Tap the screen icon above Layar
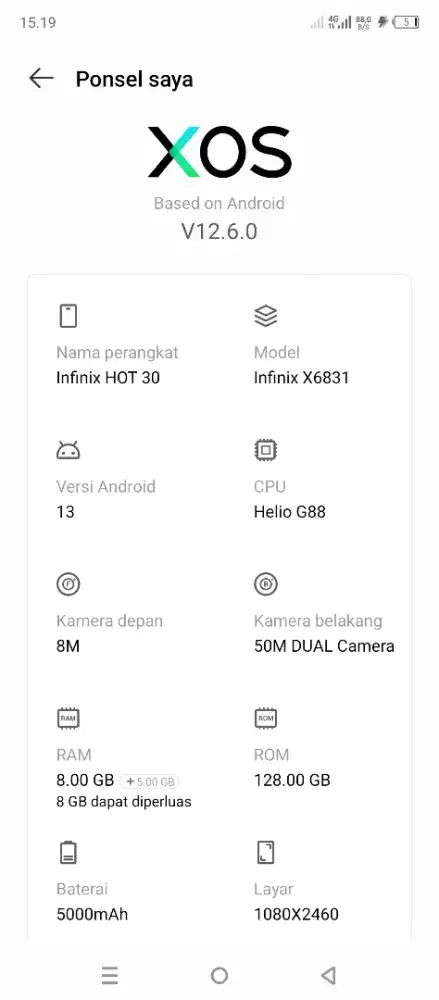The width and height of the screenshot is (439, 1000). tap(265, 853)
